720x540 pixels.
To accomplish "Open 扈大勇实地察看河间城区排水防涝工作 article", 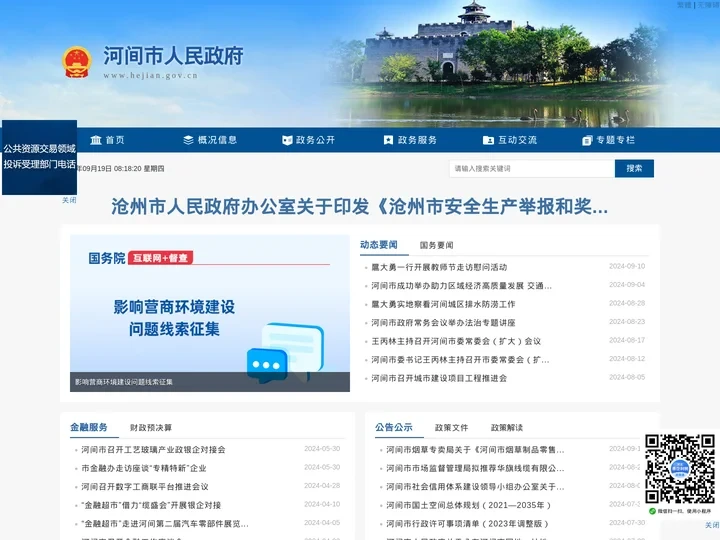I will (x=443, y=304).
